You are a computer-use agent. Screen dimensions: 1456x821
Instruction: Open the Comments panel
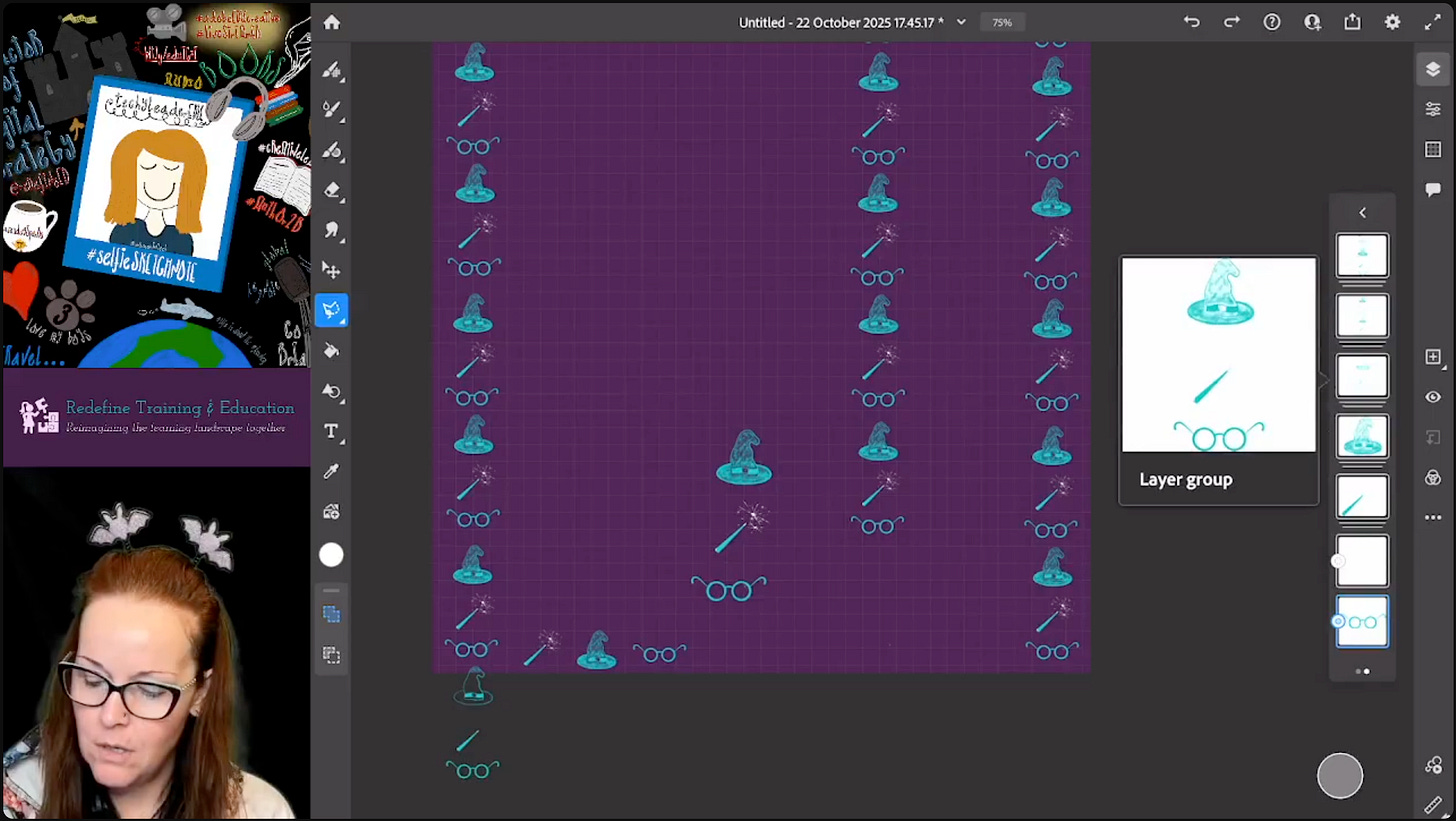(x=1433, y=189)
